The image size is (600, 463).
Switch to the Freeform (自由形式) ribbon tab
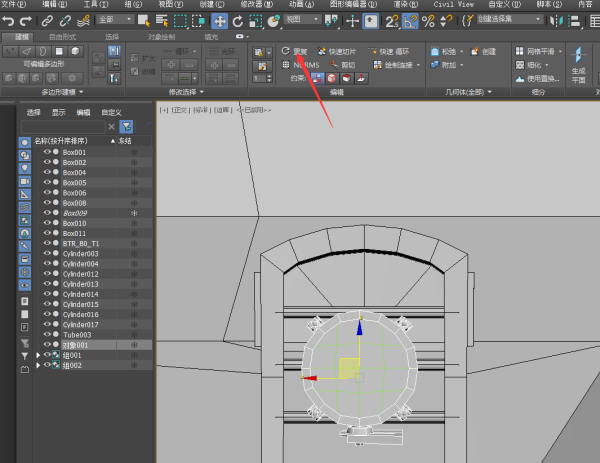62,37
